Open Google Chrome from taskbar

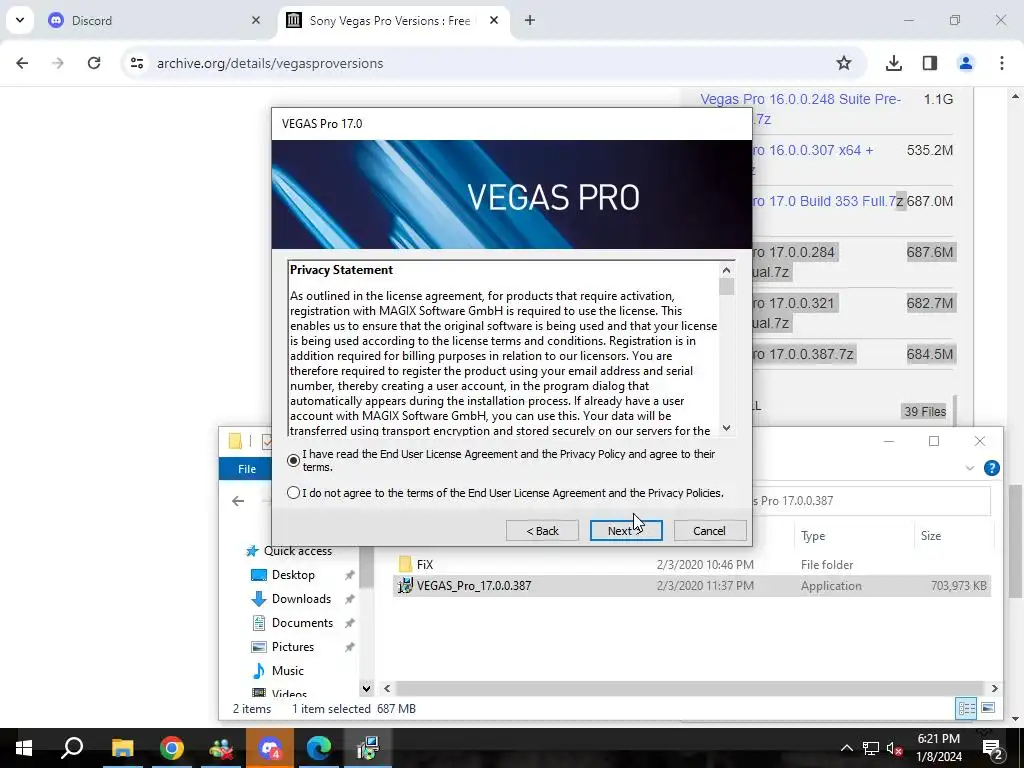171,748
